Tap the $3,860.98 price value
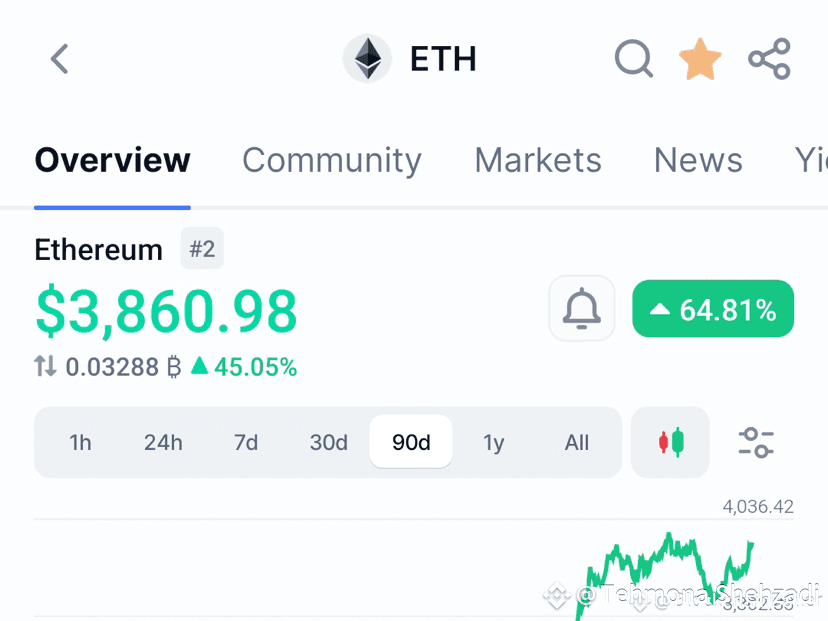 166,312
